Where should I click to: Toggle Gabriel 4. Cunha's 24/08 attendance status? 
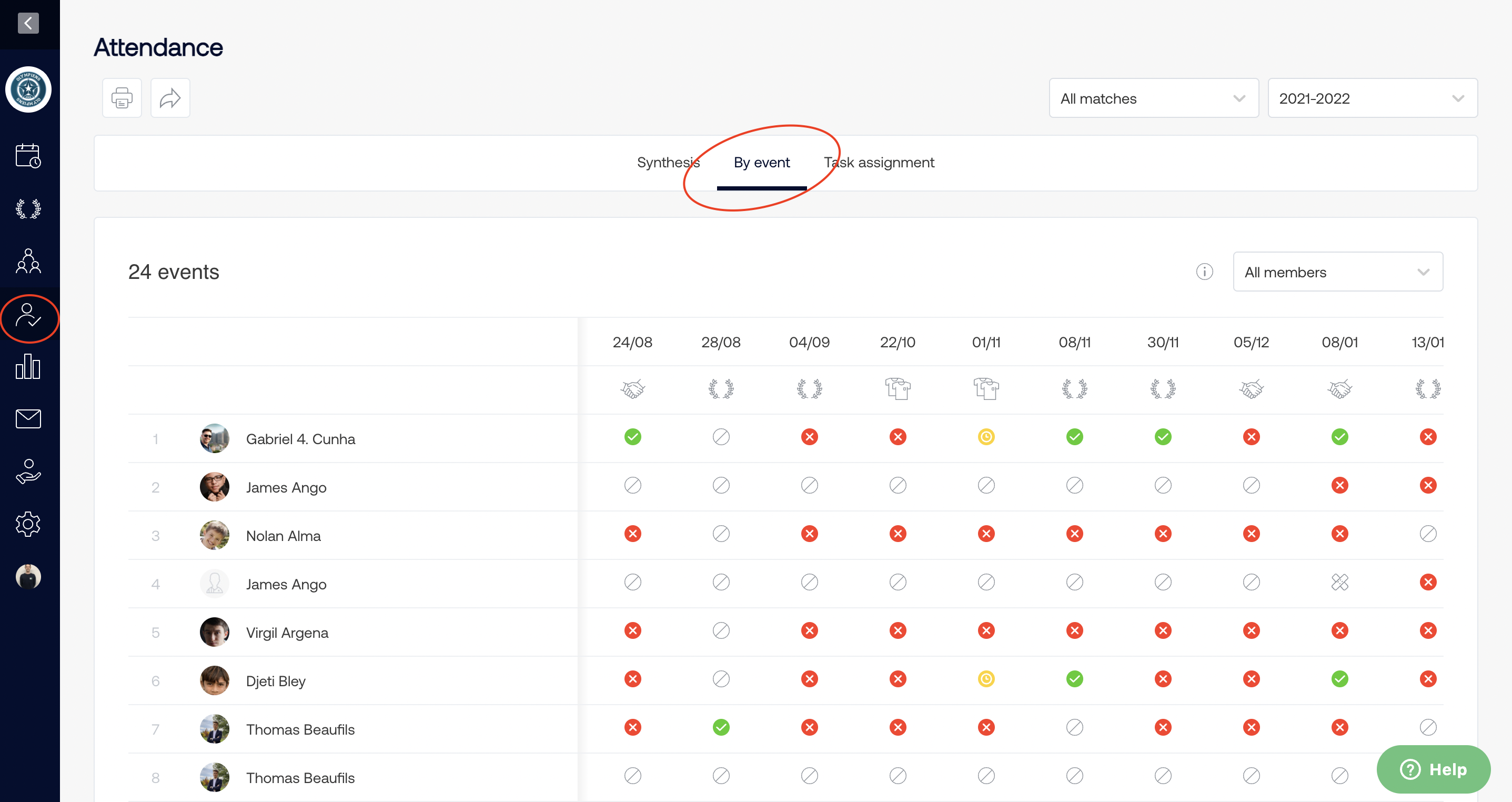(633, 437)
